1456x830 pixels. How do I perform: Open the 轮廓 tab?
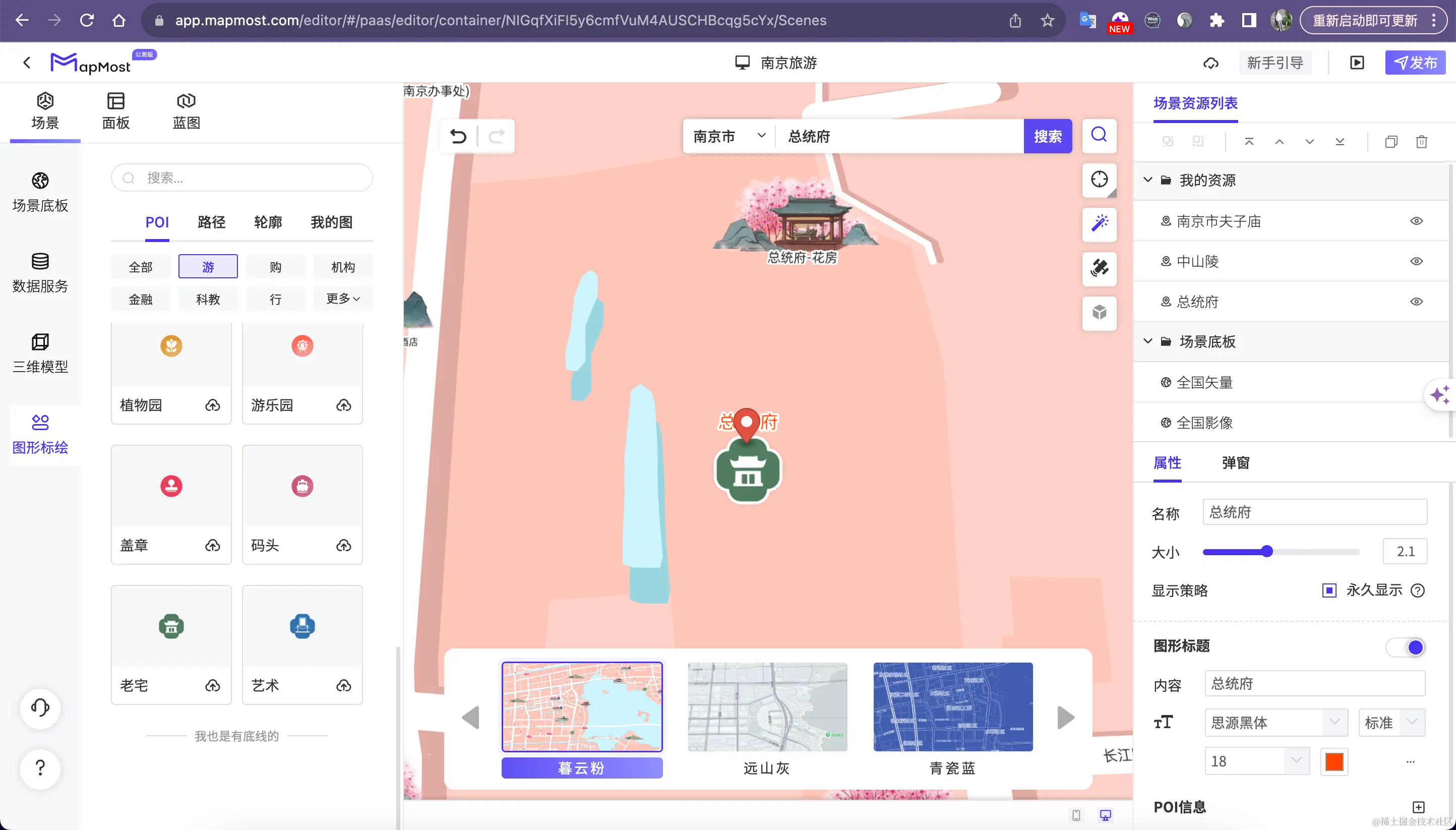[x=268, y=222]
